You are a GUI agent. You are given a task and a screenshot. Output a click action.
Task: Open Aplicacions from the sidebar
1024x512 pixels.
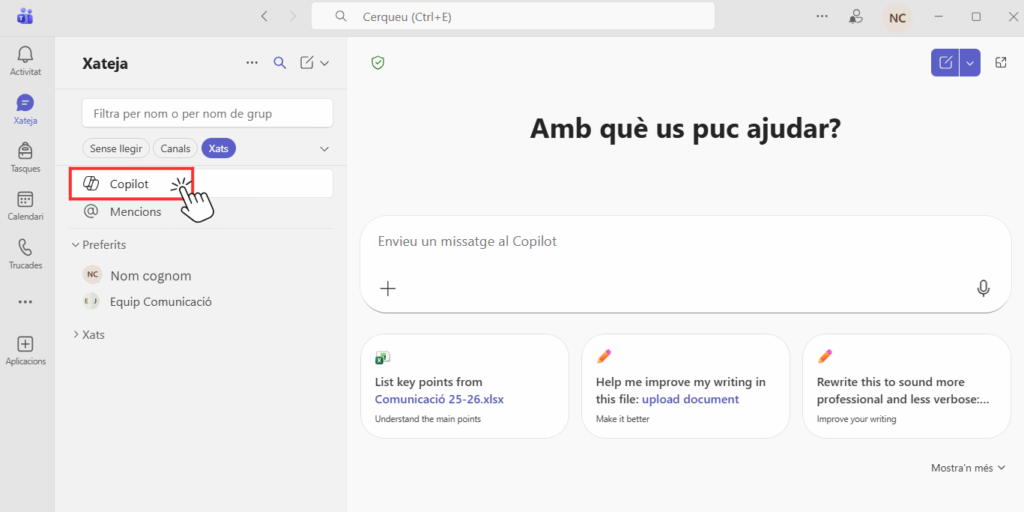coord(25,349)
